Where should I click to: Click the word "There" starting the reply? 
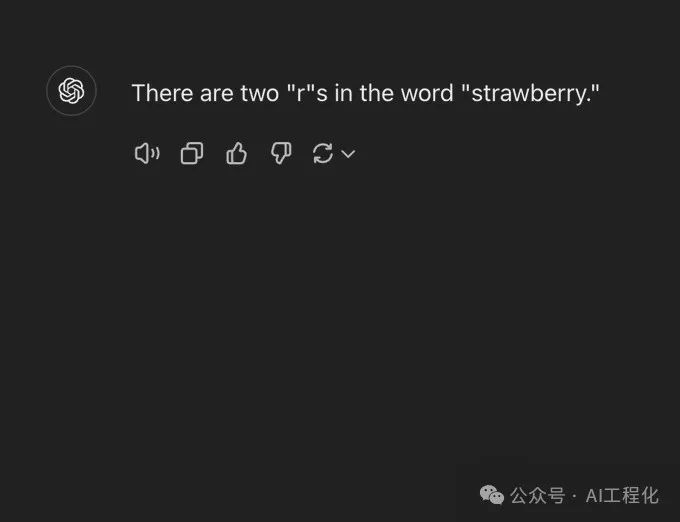[x=157, y=93]
